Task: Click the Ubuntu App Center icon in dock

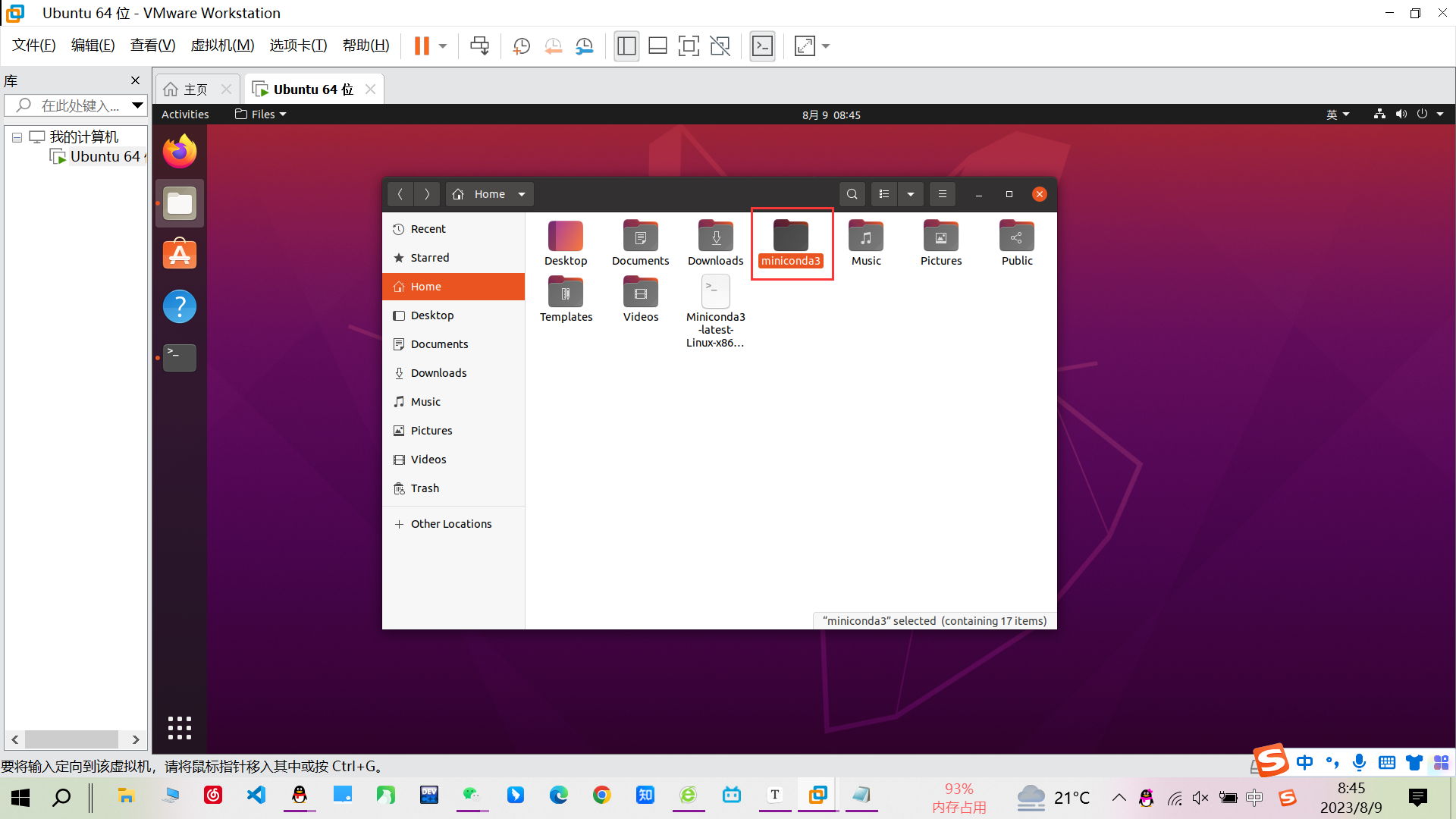Action: coord(180,255)
